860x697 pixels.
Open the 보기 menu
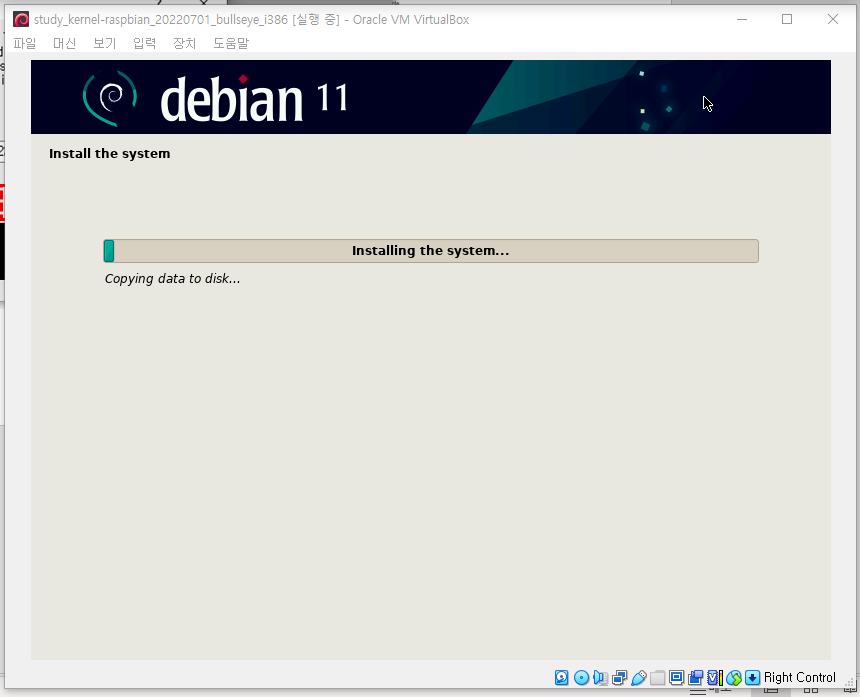pos(104,43)
